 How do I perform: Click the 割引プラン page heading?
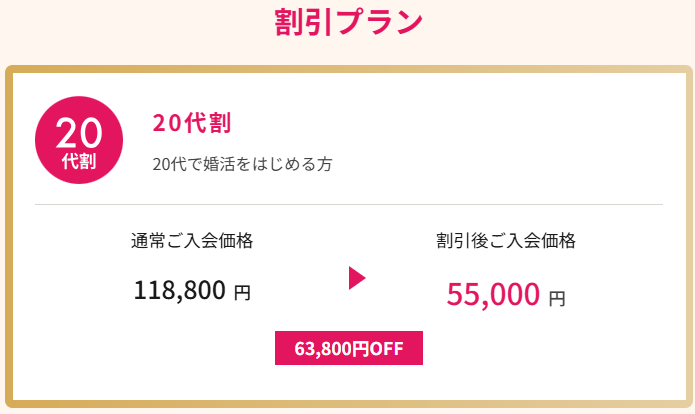(348, 22)
